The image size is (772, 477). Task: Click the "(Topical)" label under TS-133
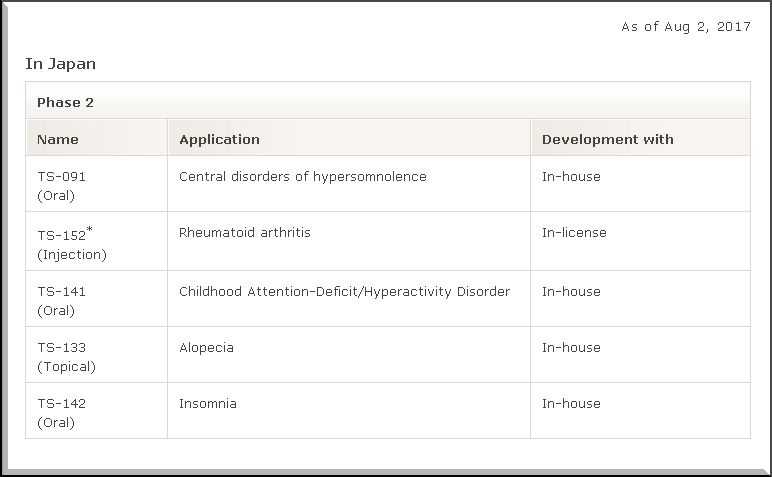pyautogui.click(x=66, y=367)
